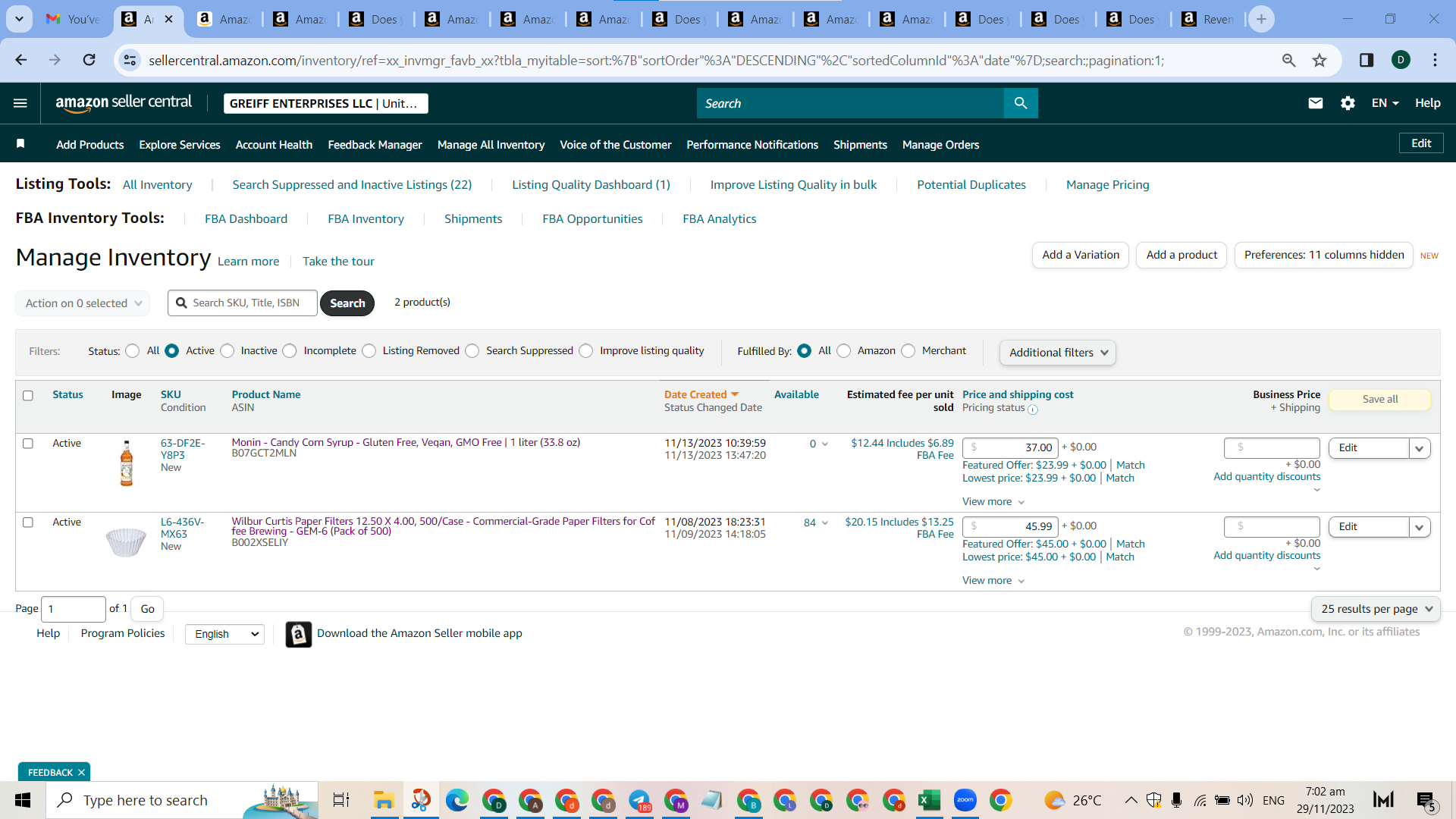Open Account Health in the nav bar
This screenshot has width=1456, height=819.
coord(274,145)
